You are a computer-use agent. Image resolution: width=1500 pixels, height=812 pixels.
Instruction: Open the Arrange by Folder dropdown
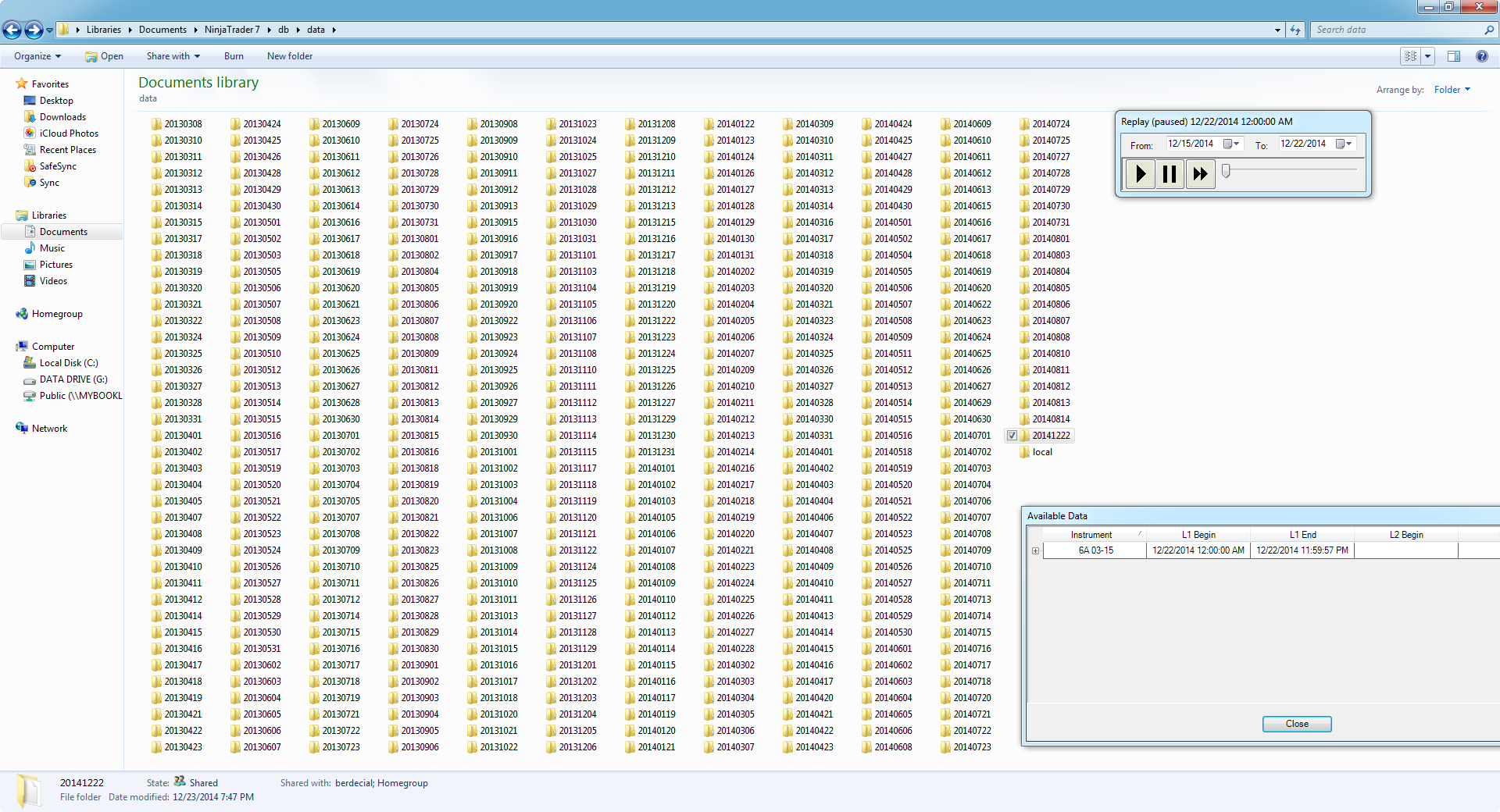pos(1452,90)
